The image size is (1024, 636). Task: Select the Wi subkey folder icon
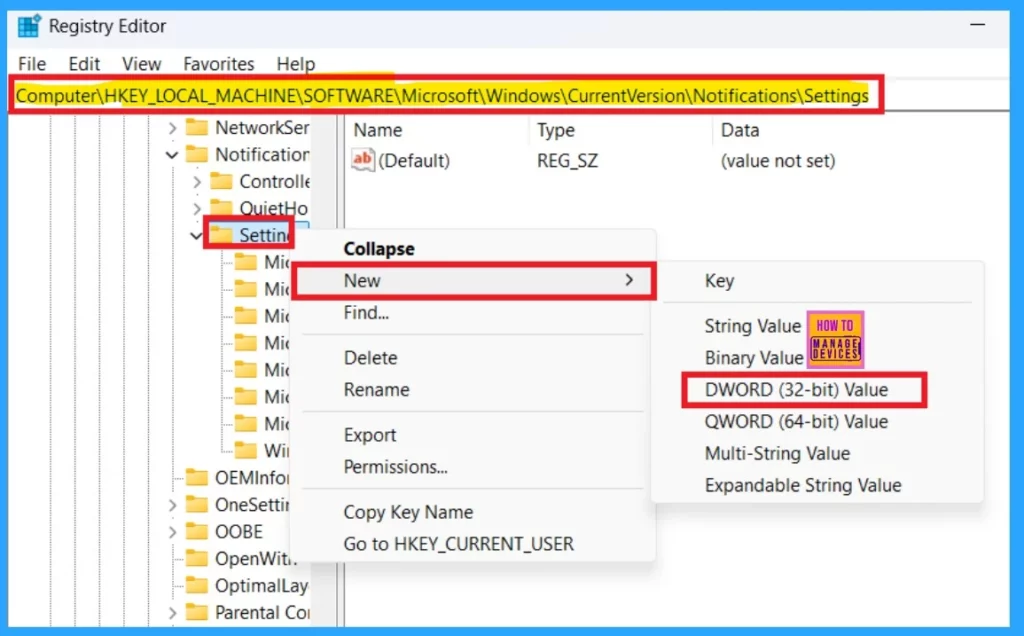[246, 450]
